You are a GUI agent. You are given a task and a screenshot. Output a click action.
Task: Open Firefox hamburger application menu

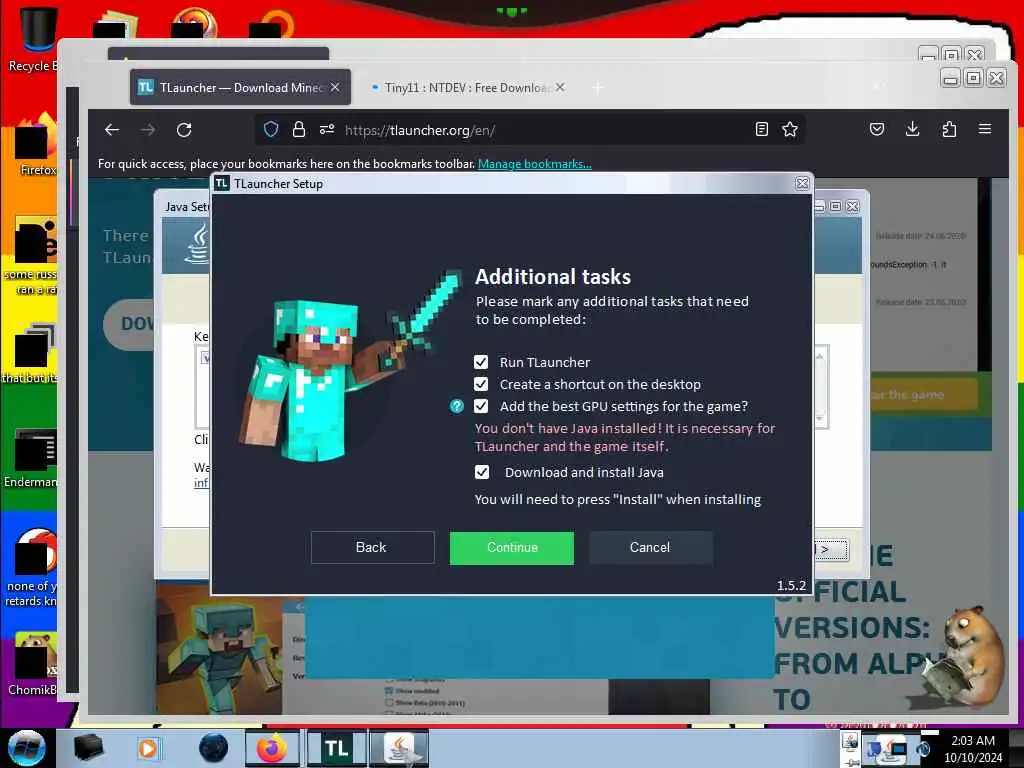(x=985, y=129)
